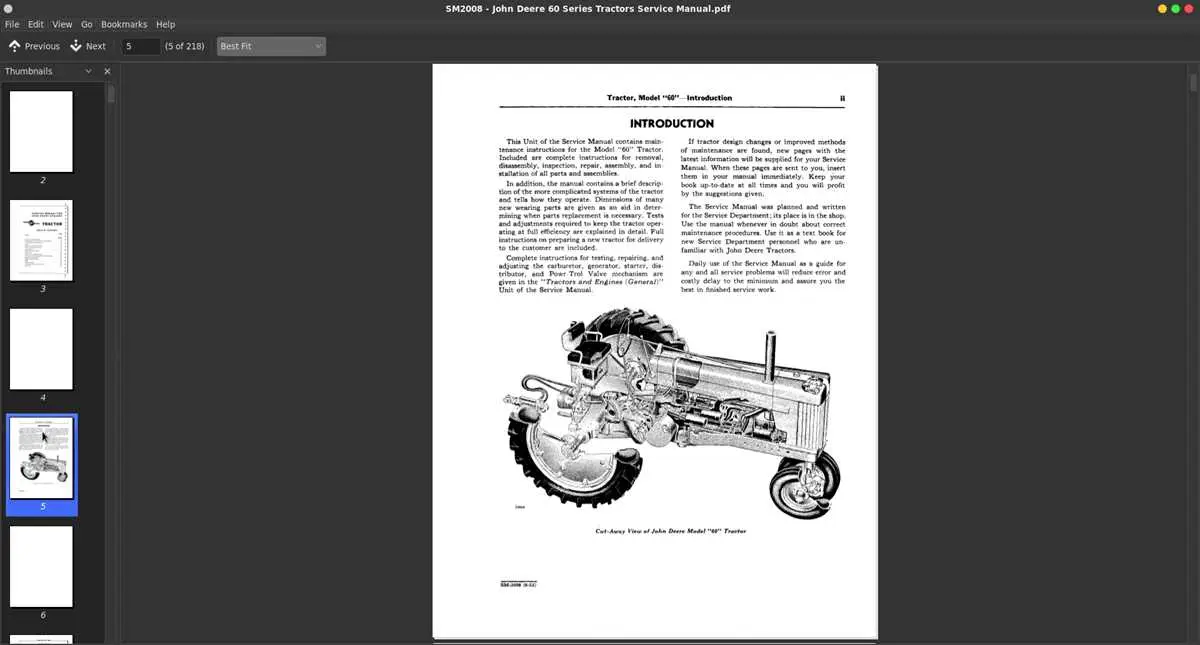
Task: Click the 'Tractor, Model "60"—Introduction' page header
Action: 670,98
